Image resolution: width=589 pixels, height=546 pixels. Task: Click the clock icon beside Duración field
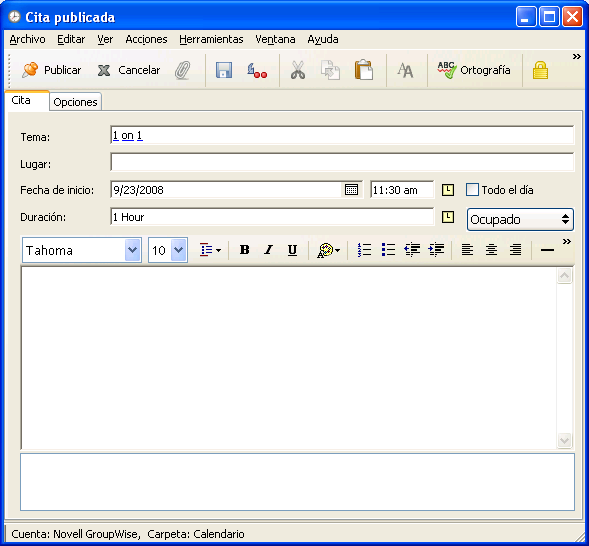tap(447, 217)
